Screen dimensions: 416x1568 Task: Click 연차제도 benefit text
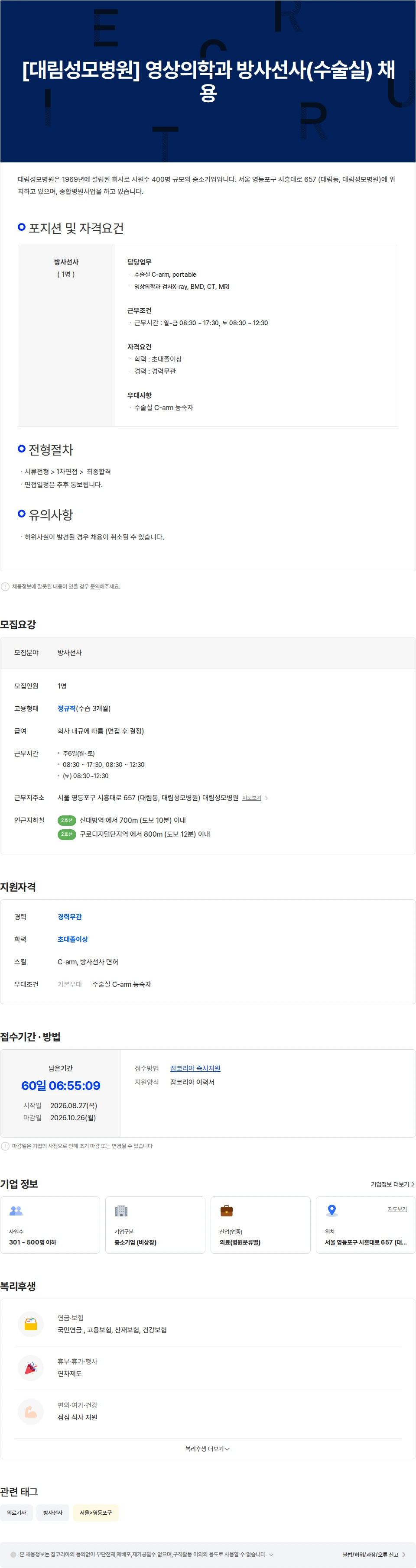(69, 1373)
